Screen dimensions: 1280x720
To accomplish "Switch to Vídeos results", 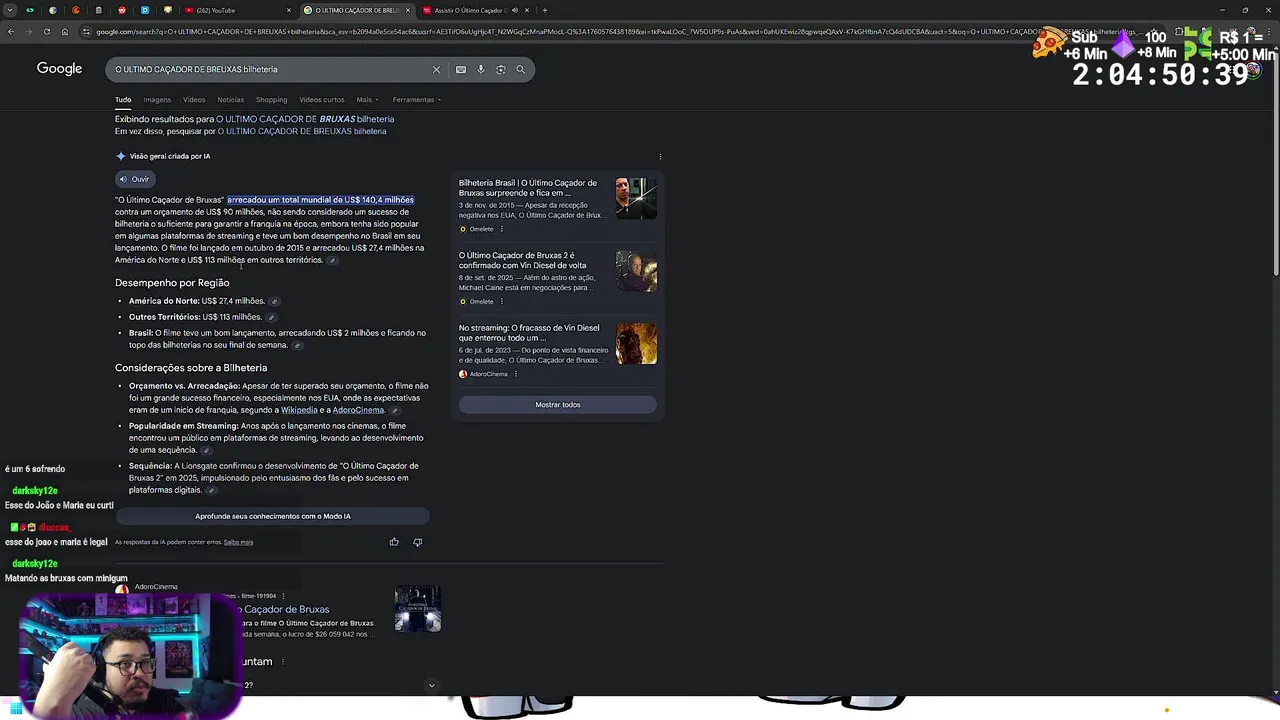I will [194, 100].
